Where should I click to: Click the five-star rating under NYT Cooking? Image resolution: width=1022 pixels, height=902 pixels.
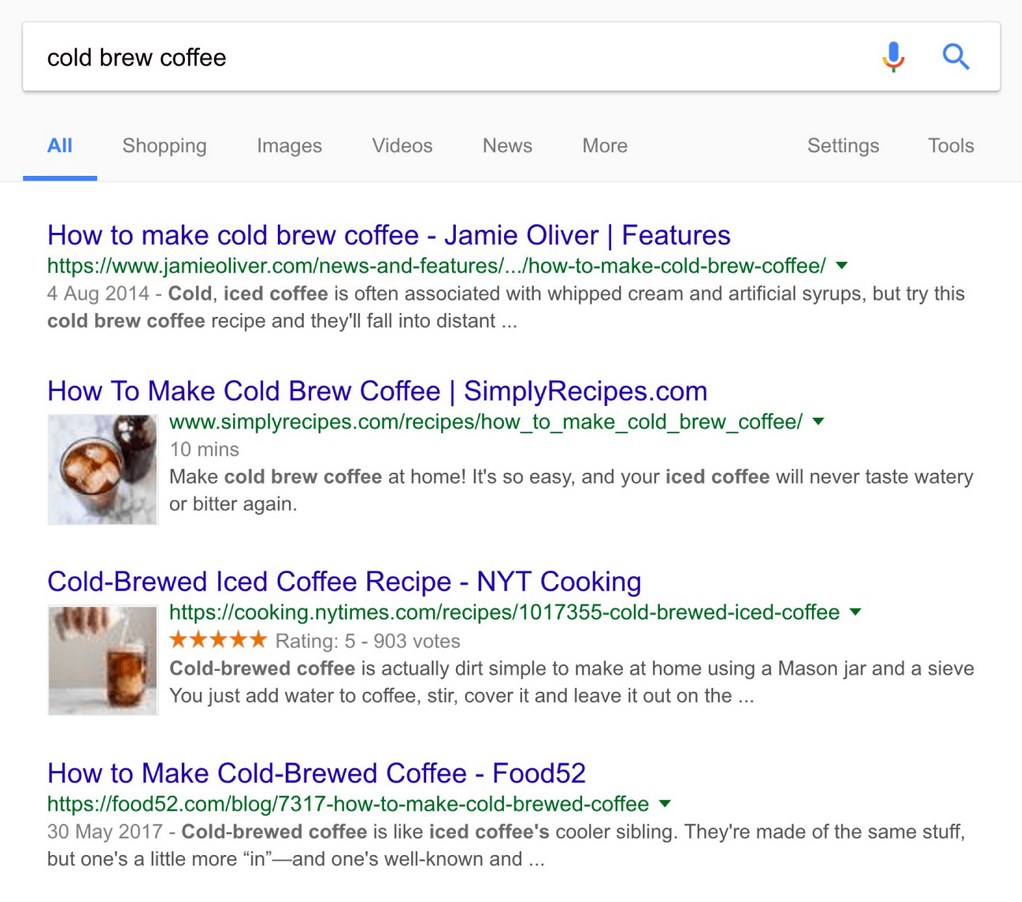coord(218,639)
